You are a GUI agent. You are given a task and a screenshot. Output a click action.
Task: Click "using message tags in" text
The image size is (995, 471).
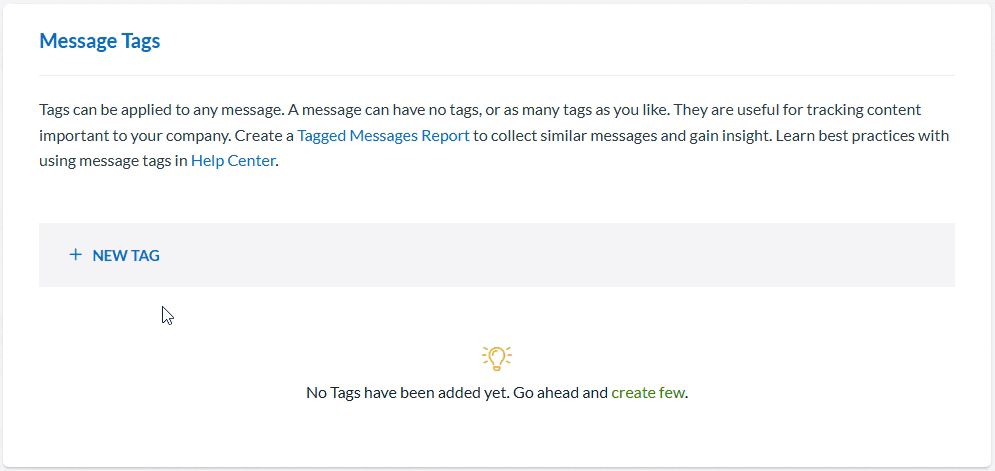pos(112,160)
